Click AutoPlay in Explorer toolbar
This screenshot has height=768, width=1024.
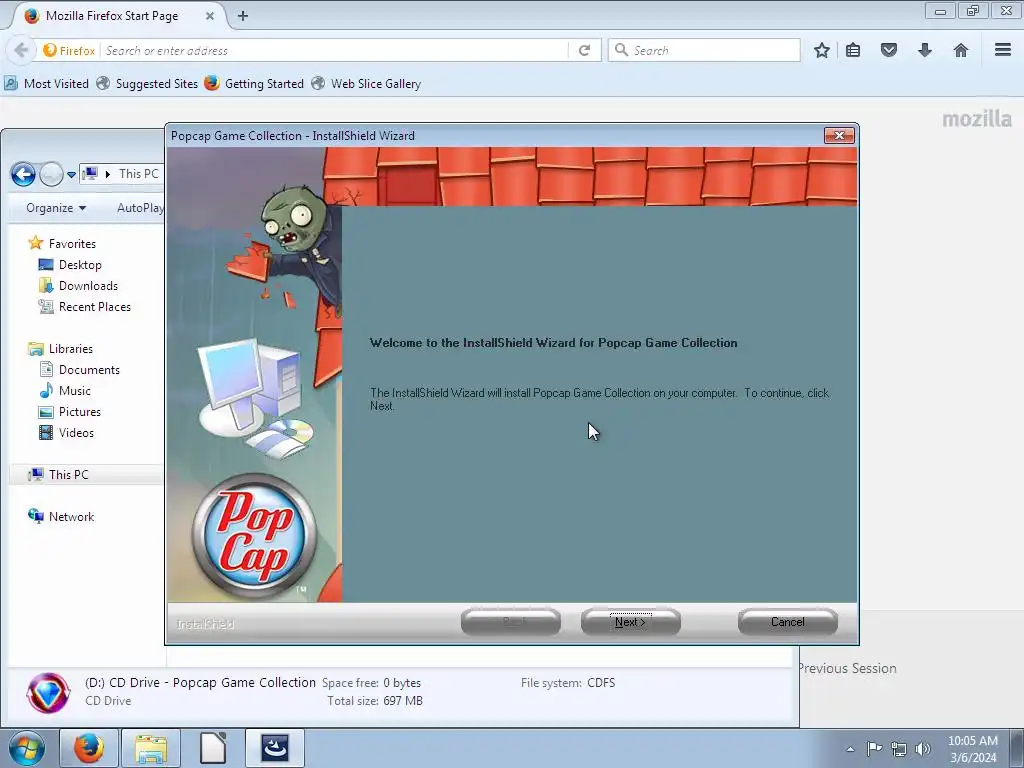[x=140, y=208]
